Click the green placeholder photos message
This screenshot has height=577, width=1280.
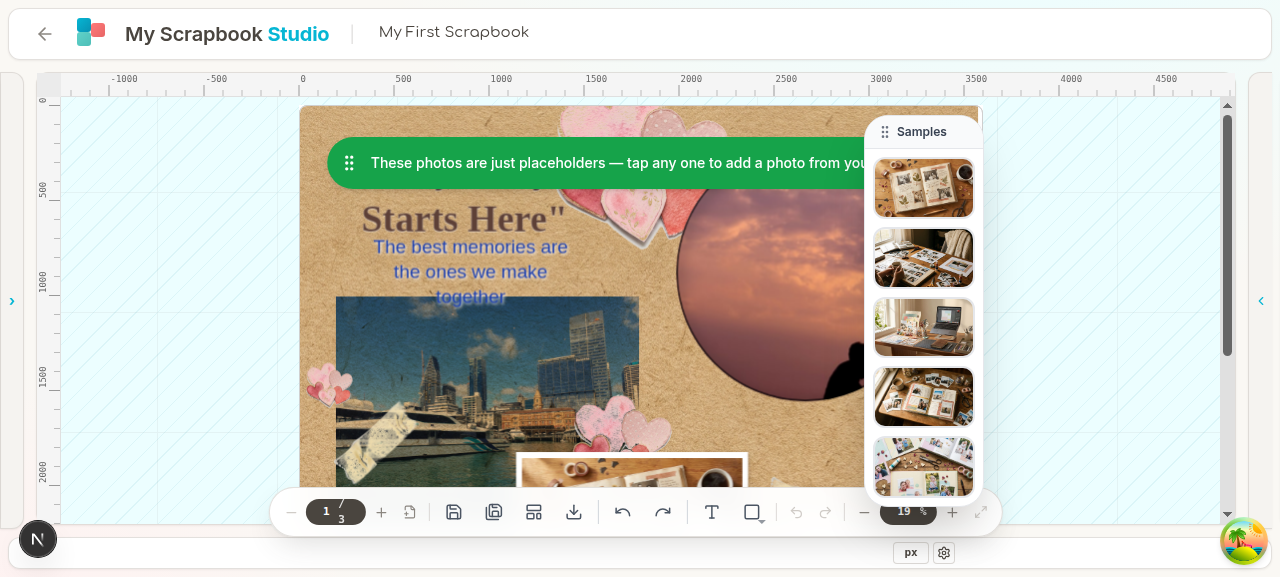pos(618,163)
